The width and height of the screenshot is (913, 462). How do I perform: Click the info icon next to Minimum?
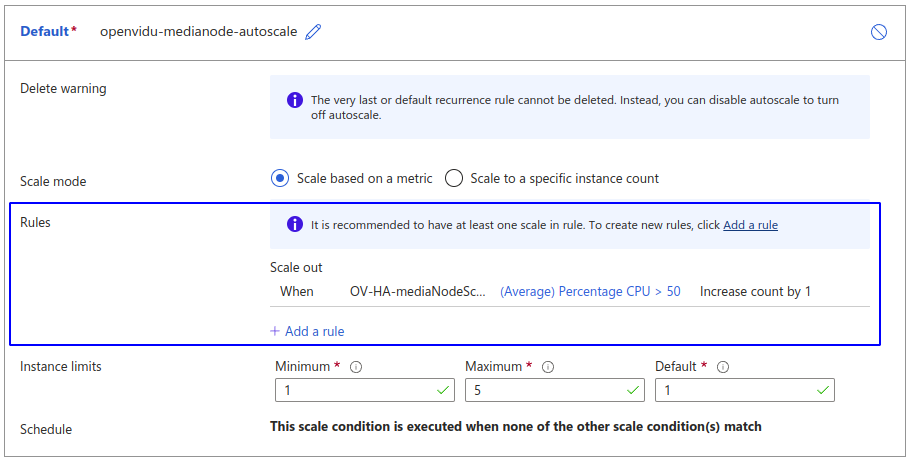pyautogui.click(x=356, y=367)
